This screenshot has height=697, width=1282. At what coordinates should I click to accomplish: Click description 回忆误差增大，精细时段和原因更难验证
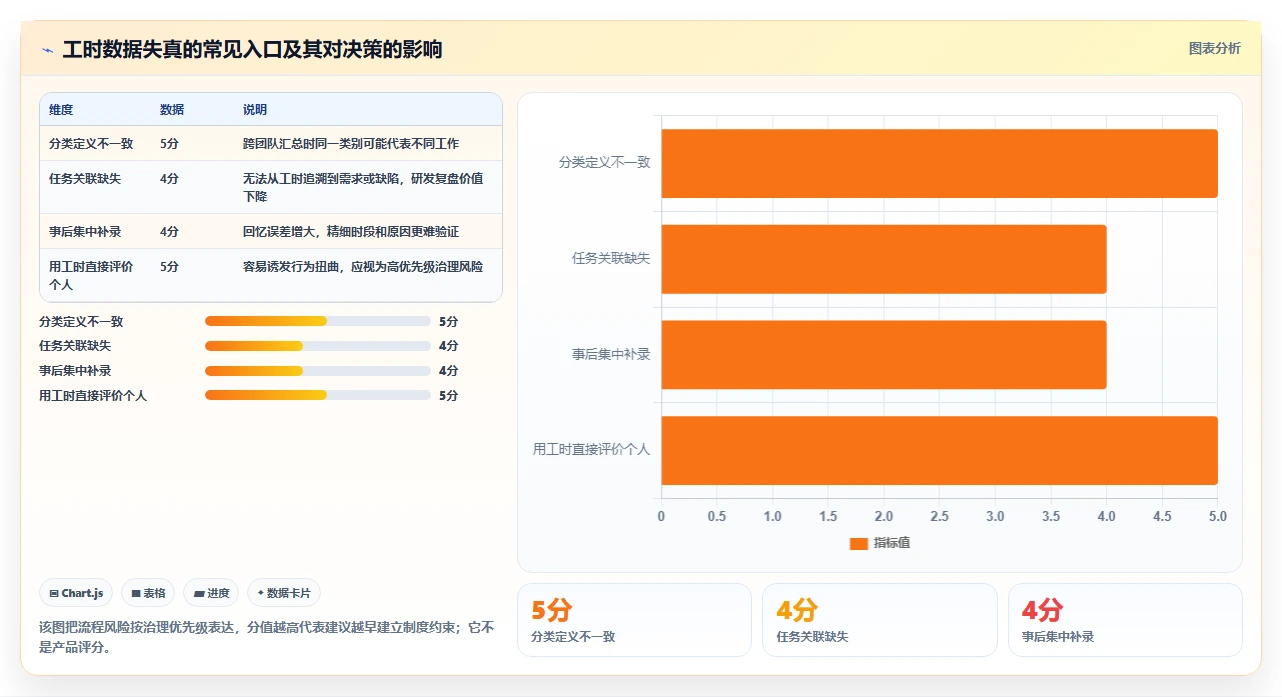351,232
